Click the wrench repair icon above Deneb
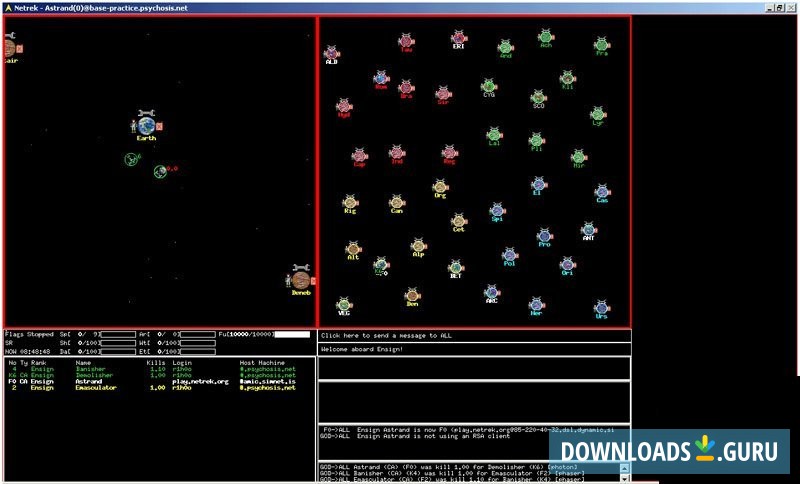 301,267
